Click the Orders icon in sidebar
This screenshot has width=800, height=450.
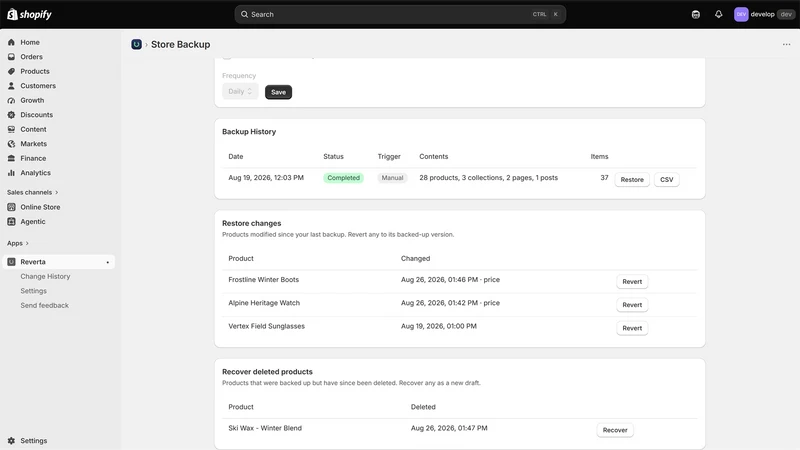click(11, 57)
